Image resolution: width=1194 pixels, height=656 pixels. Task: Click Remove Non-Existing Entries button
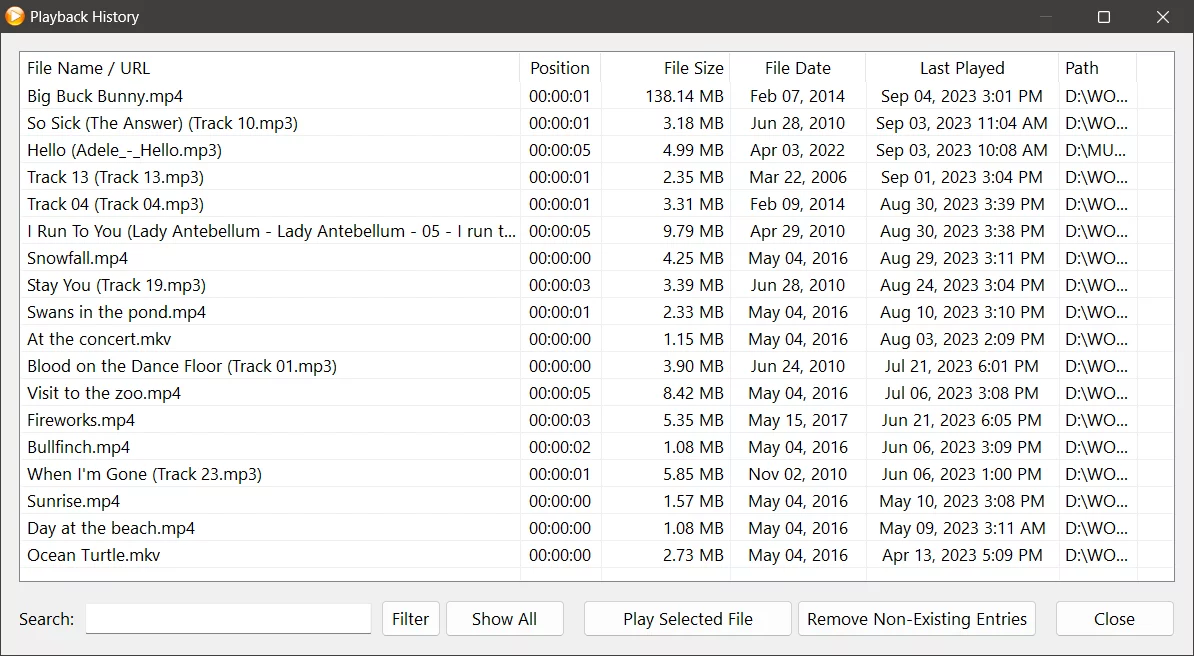917,619
